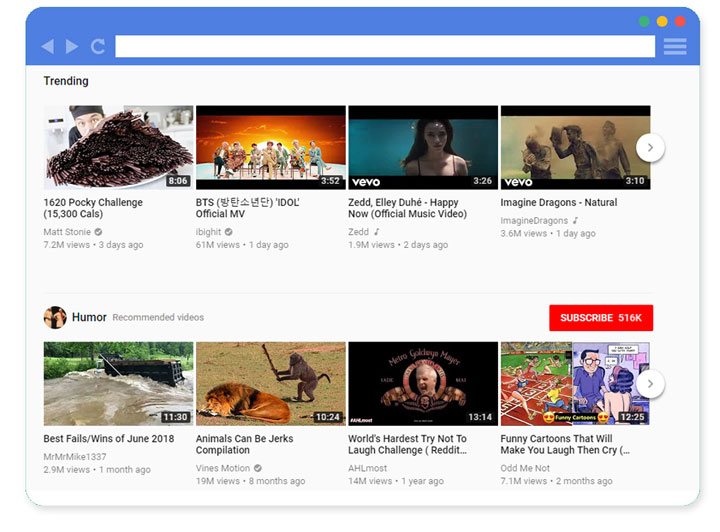Viewport: 720px width, 532px height.
Task: Click music note icon beside Zedd
Action: coord(377,232)
